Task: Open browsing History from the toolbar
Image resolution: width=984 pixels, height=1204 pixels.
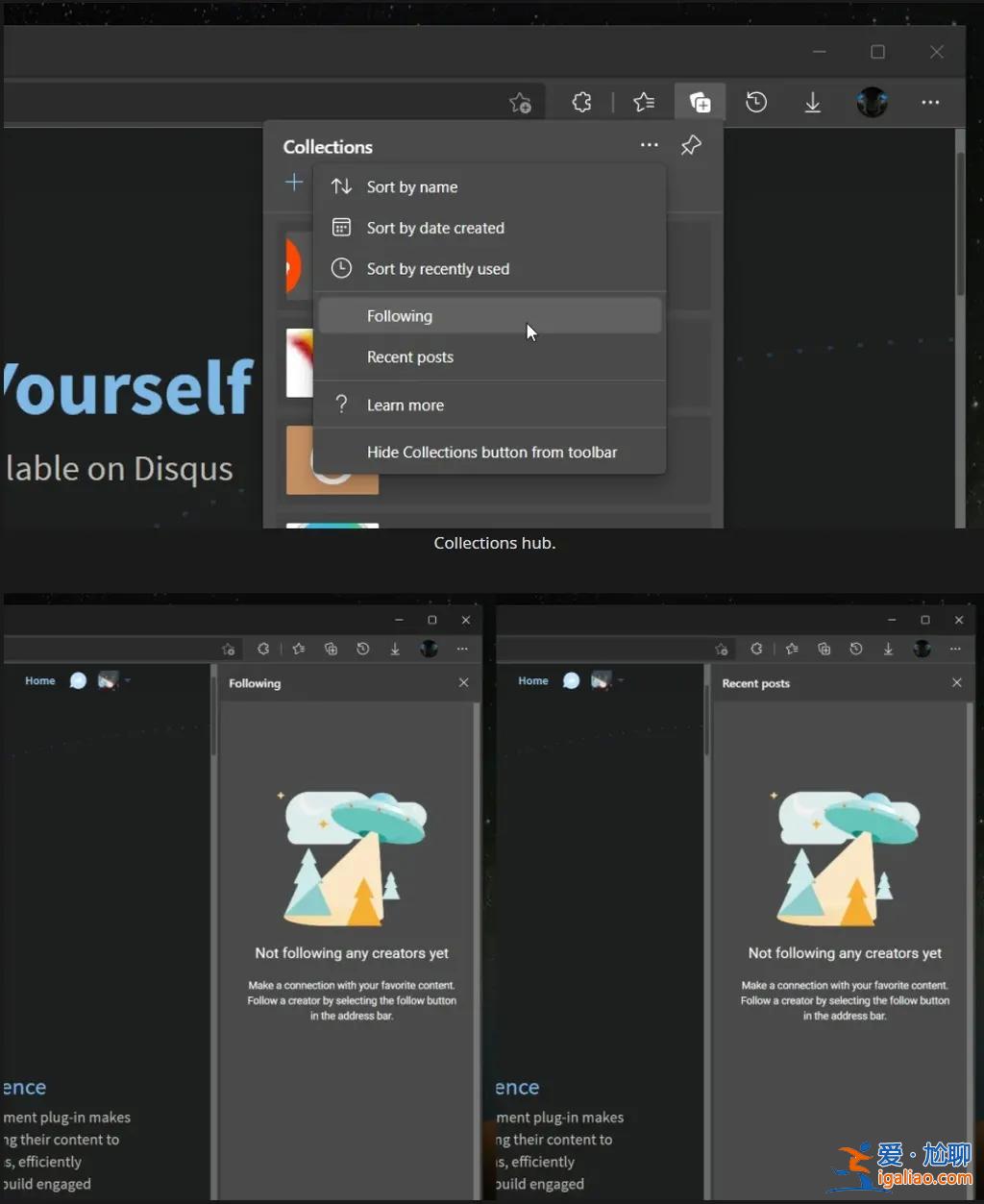Action: [755, 102]
